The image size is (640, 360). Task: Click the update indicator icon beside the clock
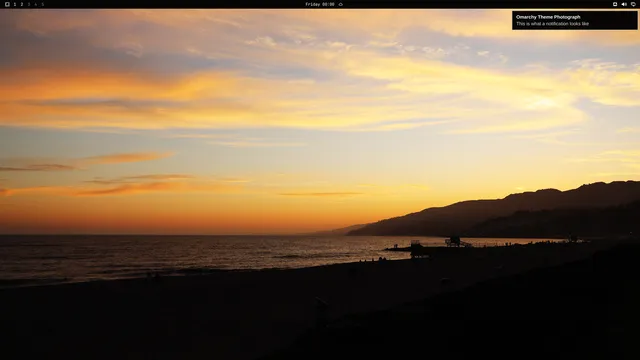click(341, 4)
